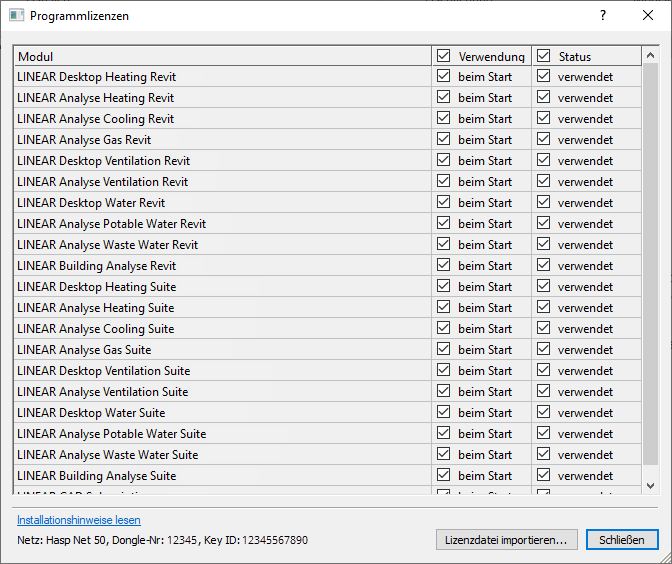Toggle beim Start for Analyse Heating Revit
This screenshot has width=672, height=564.
pyautogui.click(x=444, y=97)
